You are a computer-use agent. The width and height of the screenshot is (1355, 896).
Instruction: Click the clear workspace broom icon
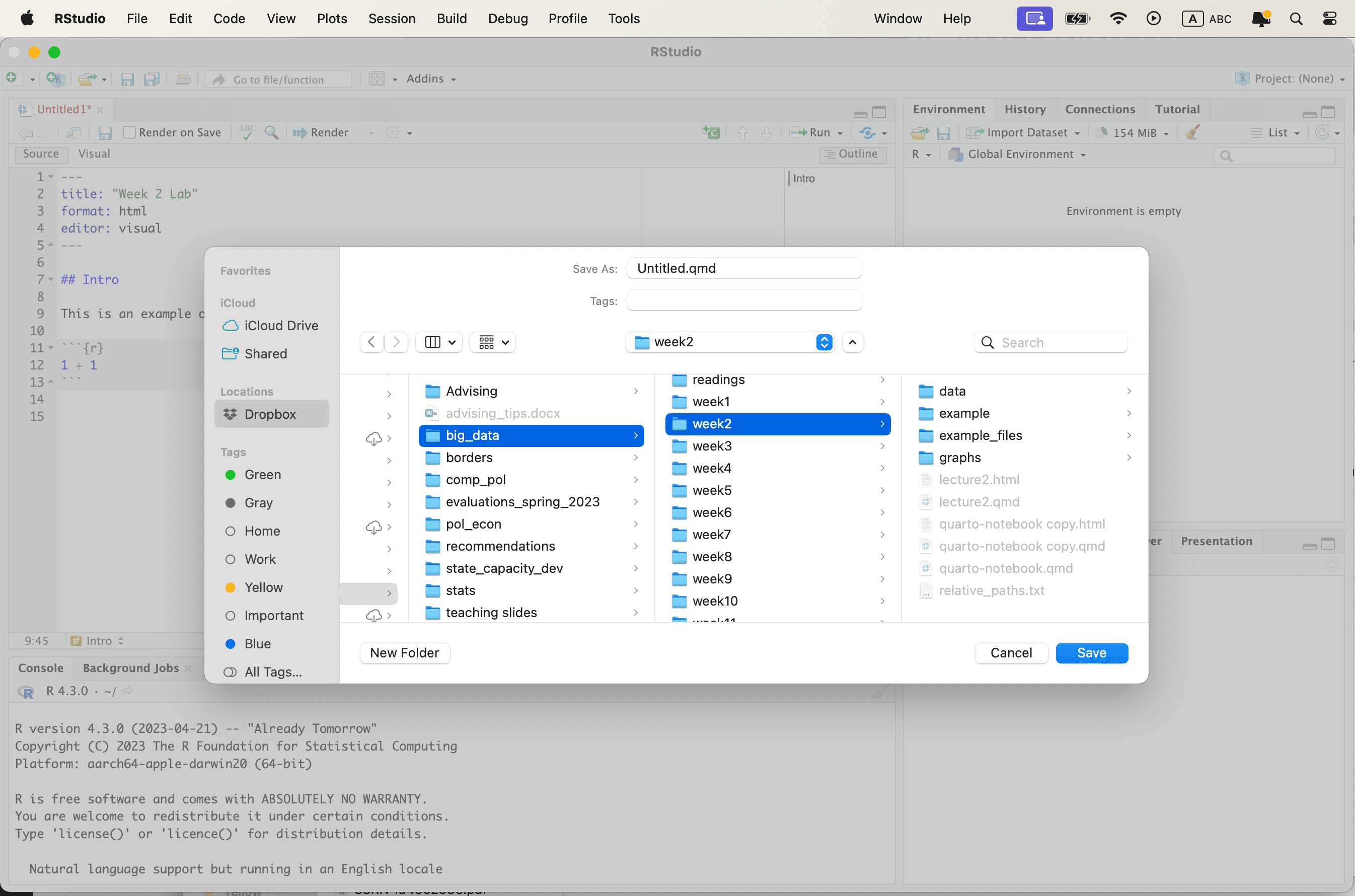click(x=1191, y=132)
